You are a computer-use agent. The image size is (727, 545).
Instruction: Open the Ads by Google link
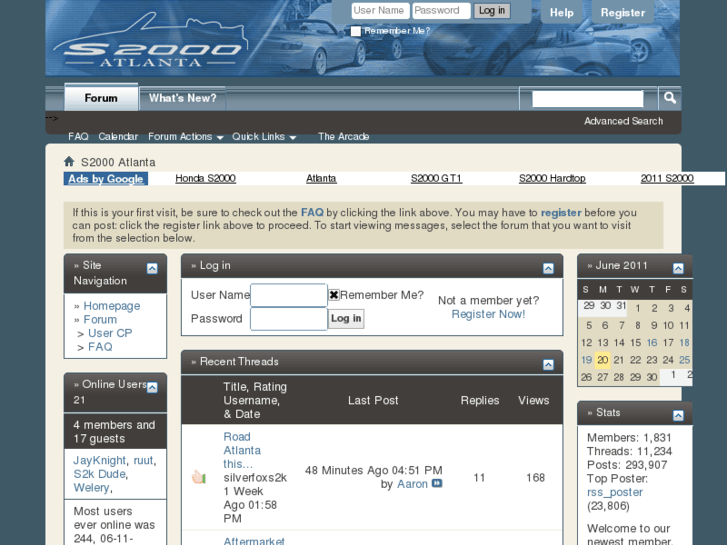pos(106,179)
